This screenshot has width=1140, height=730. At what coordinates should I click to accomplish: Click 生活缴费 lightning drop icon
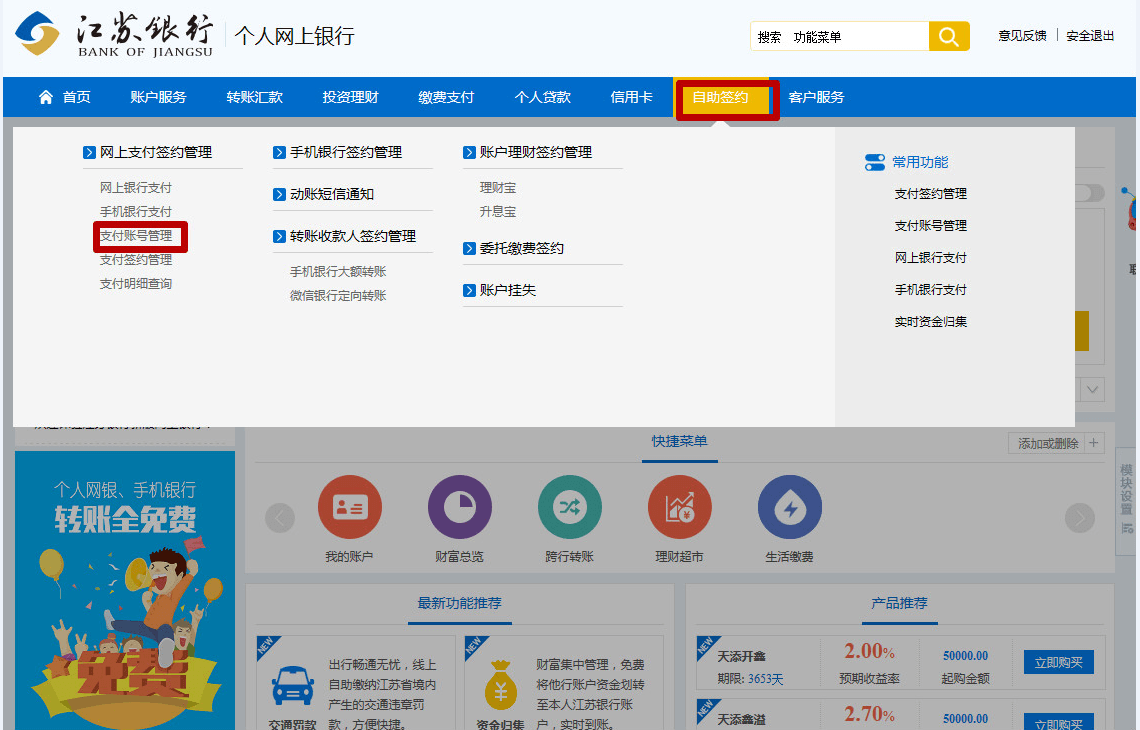tap(789, 507)
